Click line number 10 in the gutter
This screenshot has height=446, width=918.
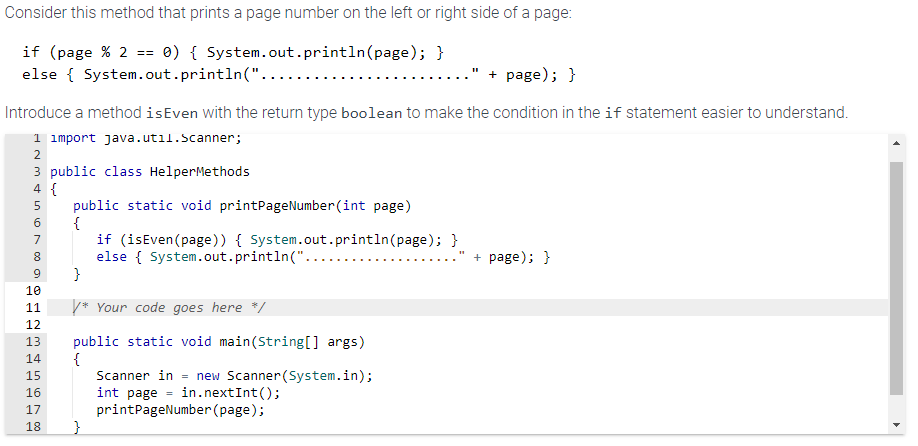click(33, 291)
